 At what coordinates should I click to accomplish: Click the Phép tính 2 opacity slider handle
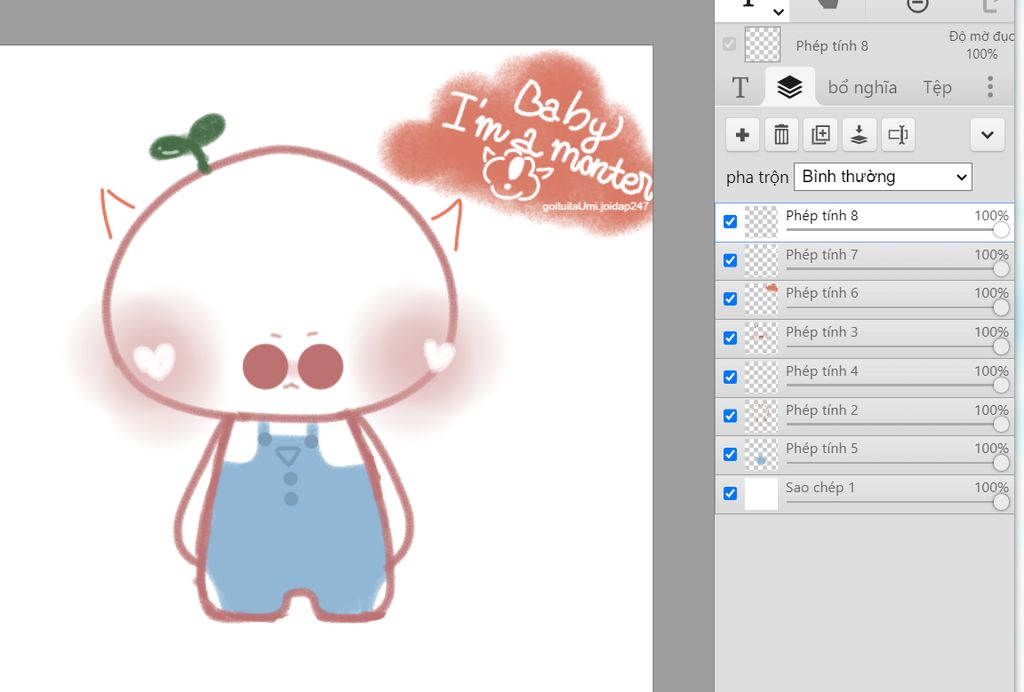click(x=1000, y=424)
